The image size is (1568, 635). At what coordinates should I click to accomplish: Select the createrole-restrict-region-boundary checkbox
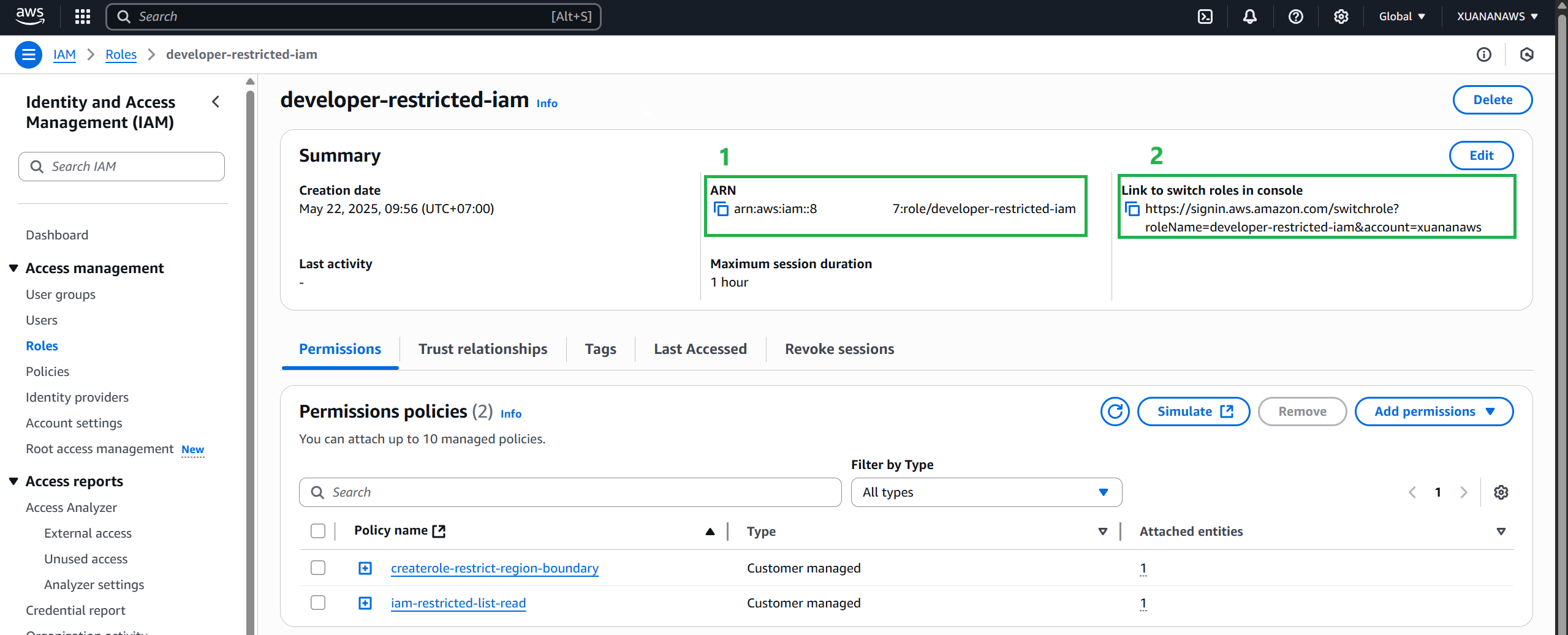click(318, 568)
